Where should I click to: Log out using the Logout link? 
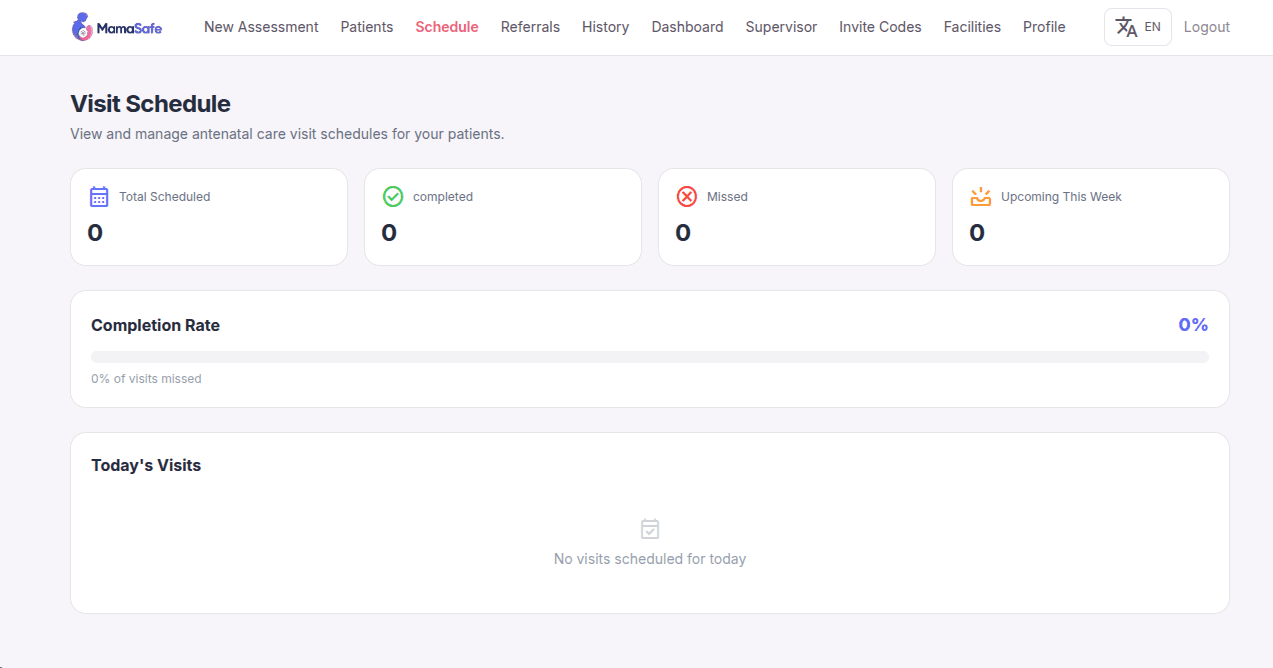tap(1207, 27)
